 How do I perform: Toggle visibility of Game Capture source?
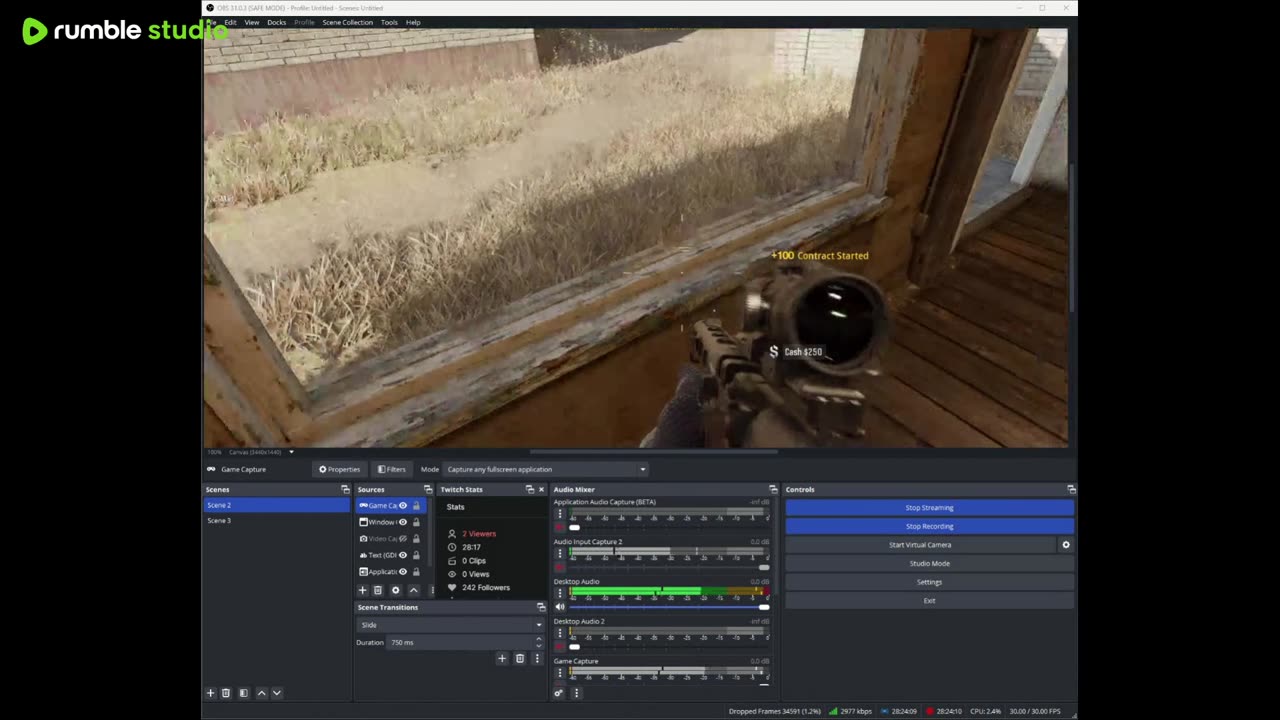tap(403, 506)
